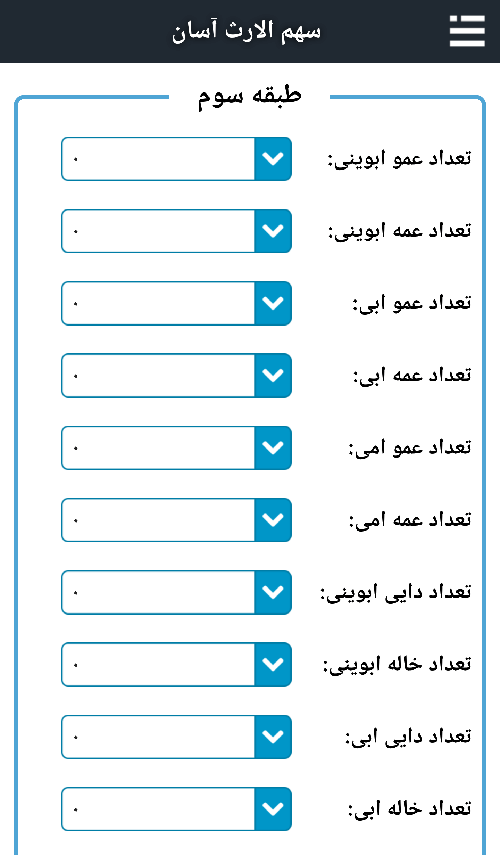The width and height of the screenshot is (500, 855).
Task: Click the chevron arrow for تعداد عمو ابی
Action: tap(273, 303)
